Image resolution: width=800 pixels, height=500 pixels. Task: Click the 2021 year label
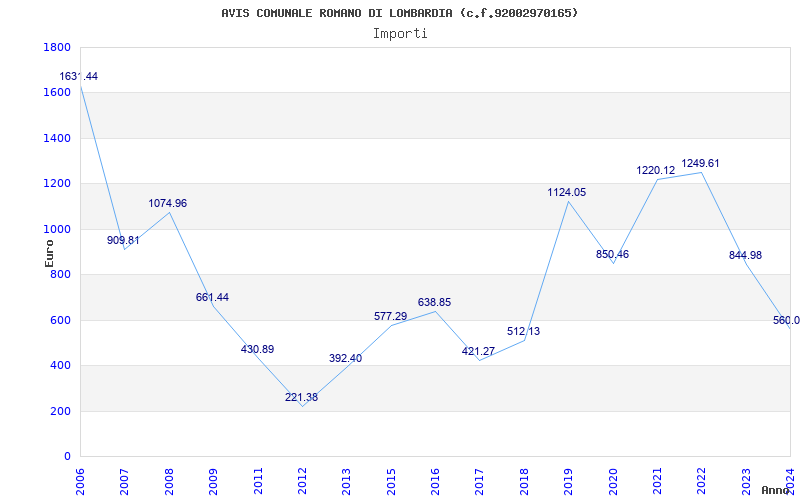point(657,482)
